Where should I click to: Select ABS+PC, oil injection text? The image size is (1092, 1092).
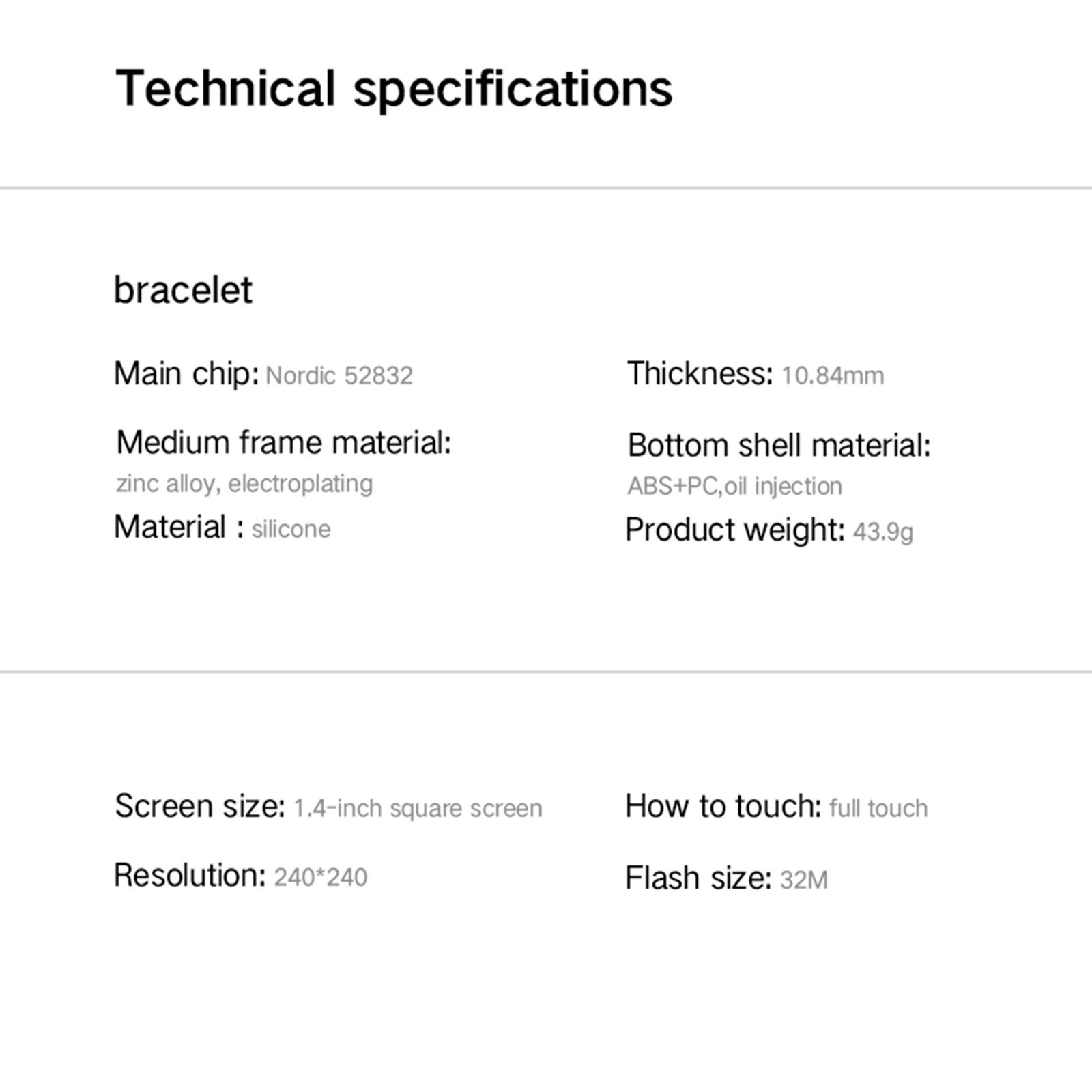click(734, 487)
